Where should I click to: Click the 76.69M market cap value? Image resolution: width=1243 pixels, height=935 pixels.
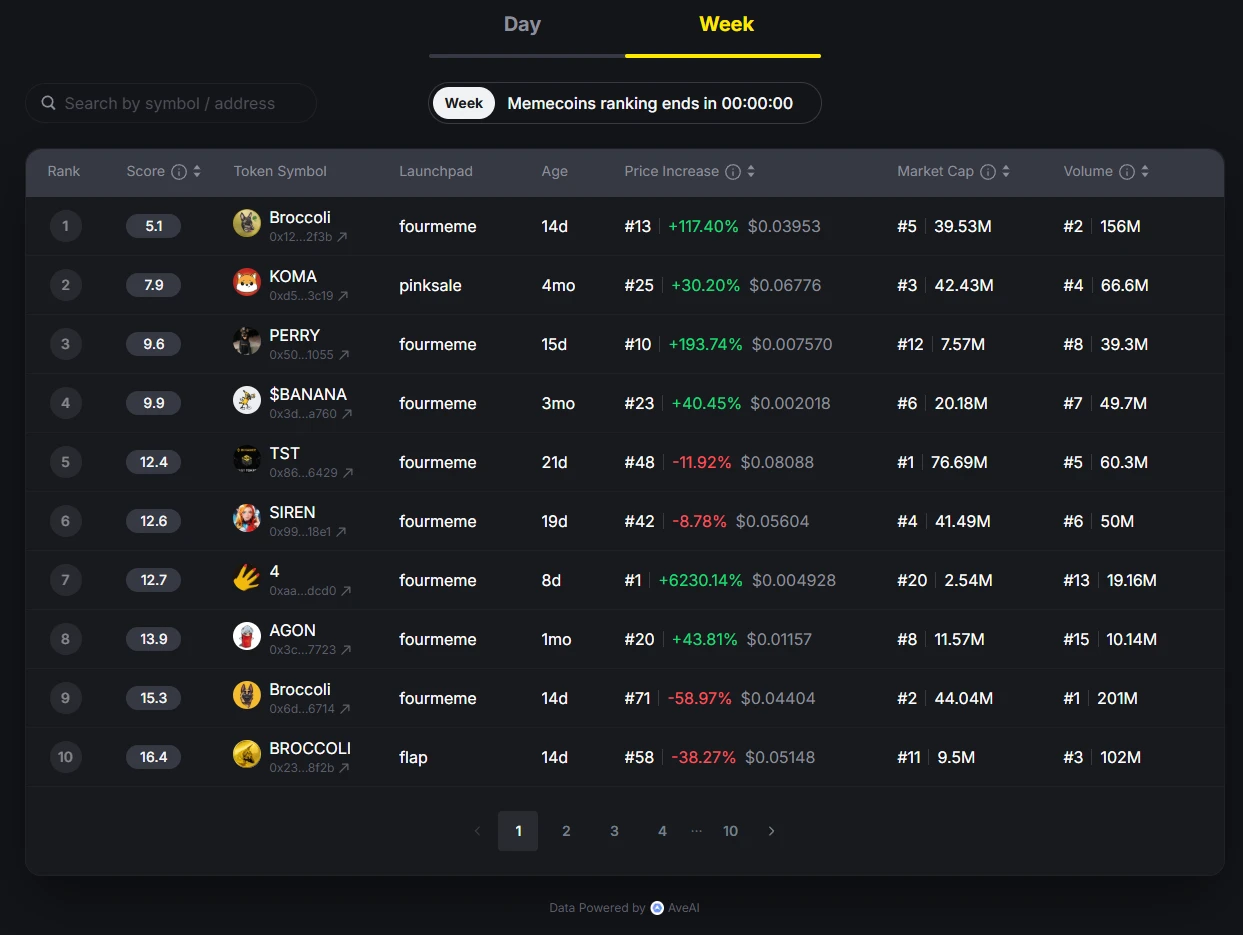(959, 462)
